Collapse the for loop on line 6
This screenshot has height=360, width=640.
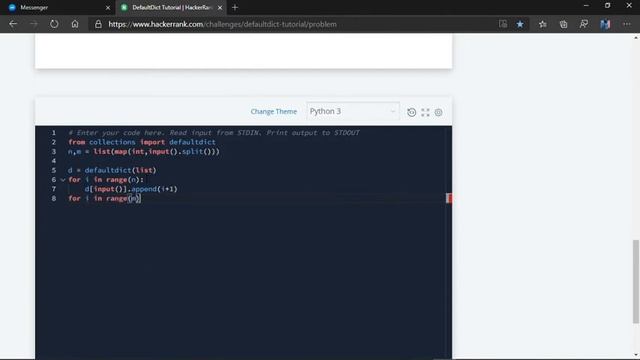pos(63,180)
